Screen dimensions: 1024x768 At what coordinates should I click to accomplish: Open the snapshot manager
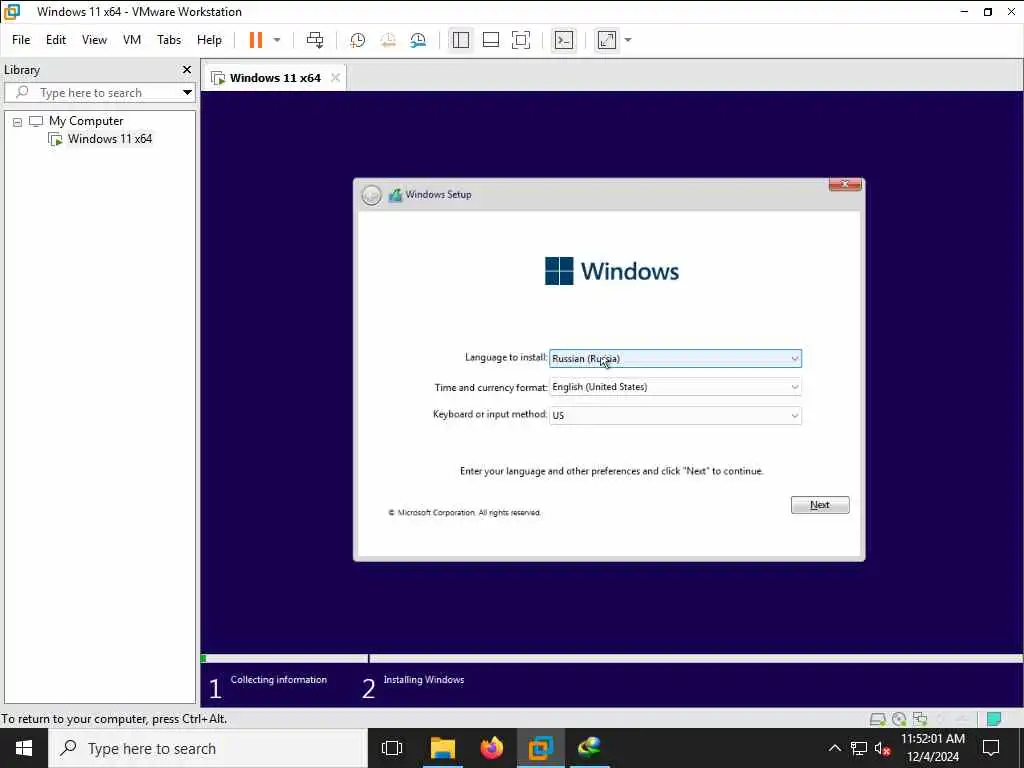[x=418, y=40]
